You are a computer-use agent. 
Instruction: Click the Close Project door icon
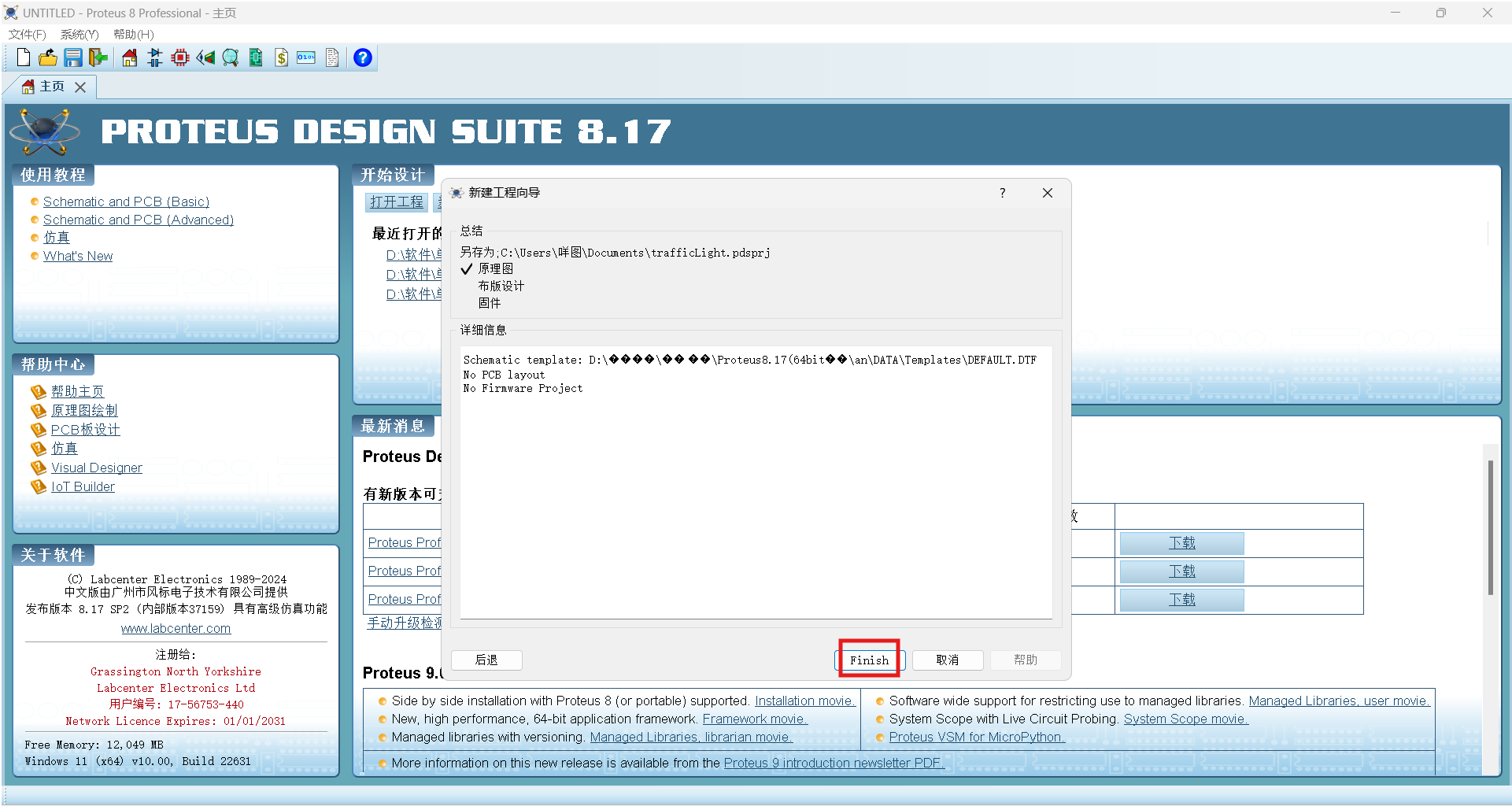pyautogui.click(x=98, y=57)
